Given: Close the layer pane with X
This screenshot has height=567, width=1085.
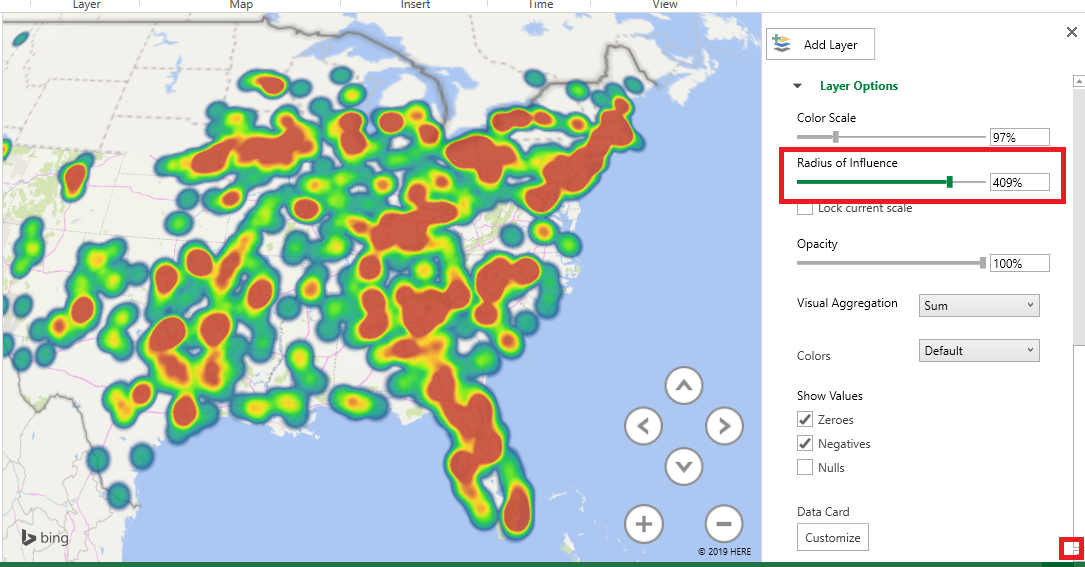Looking at the screenshot, I should (x=1072, y=32).
